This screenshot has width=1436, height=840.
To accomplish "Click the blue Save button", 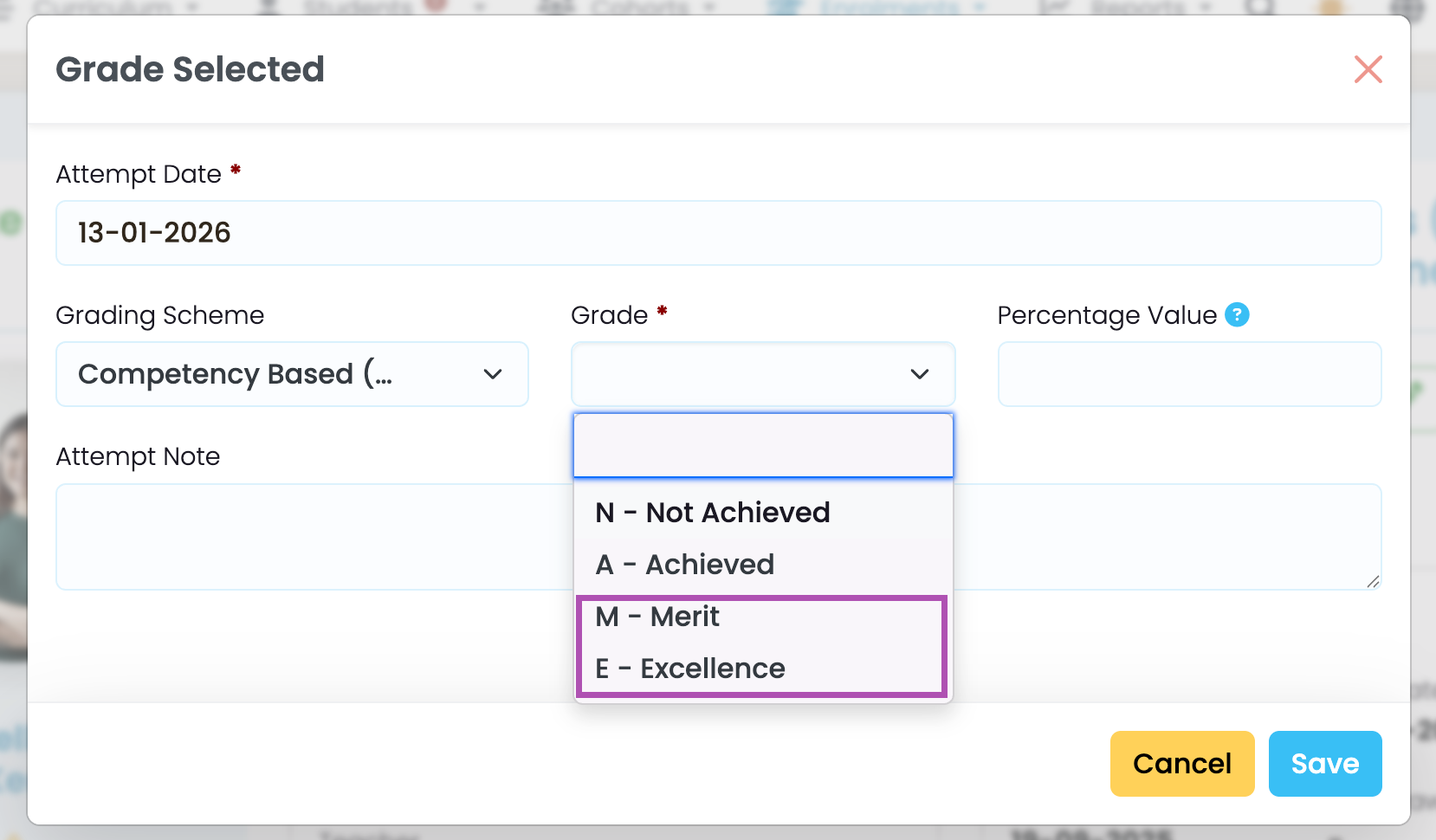I will coord(1324,764).
